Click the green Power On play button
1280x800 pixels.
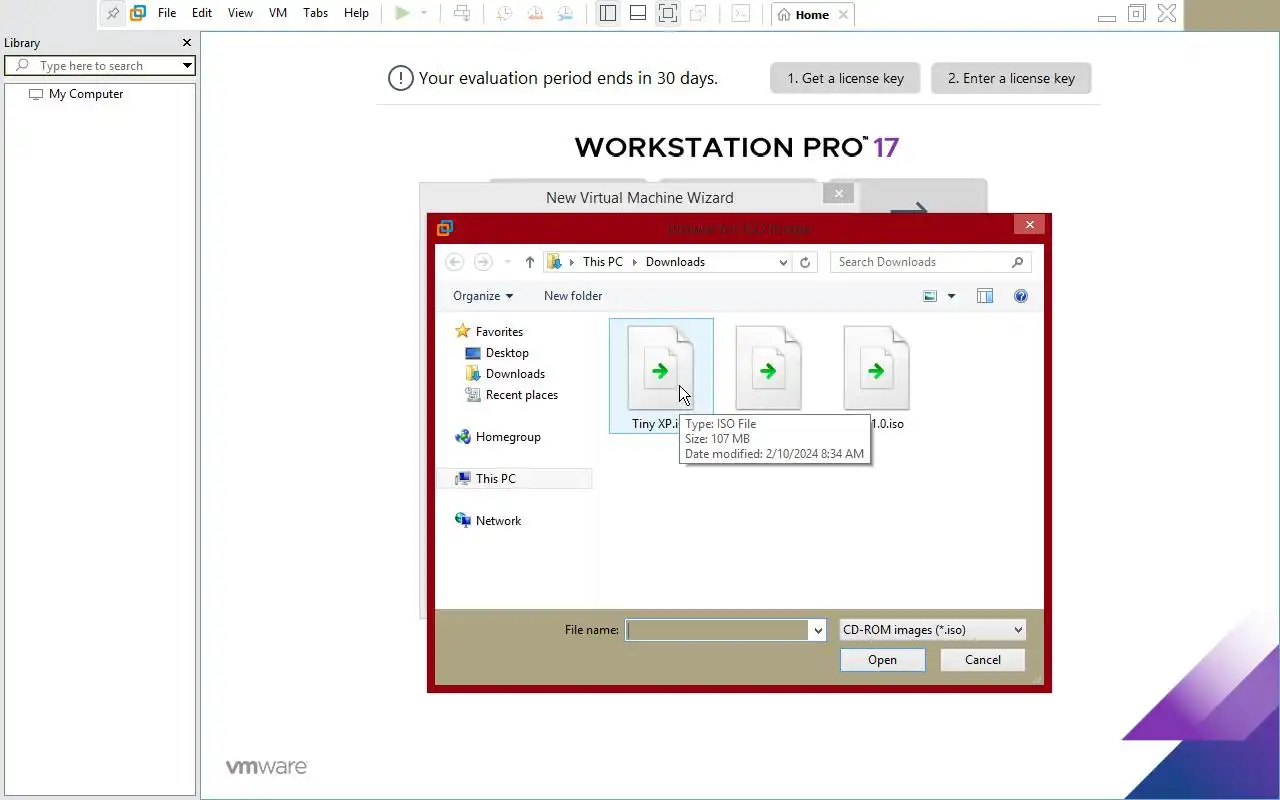402,14
